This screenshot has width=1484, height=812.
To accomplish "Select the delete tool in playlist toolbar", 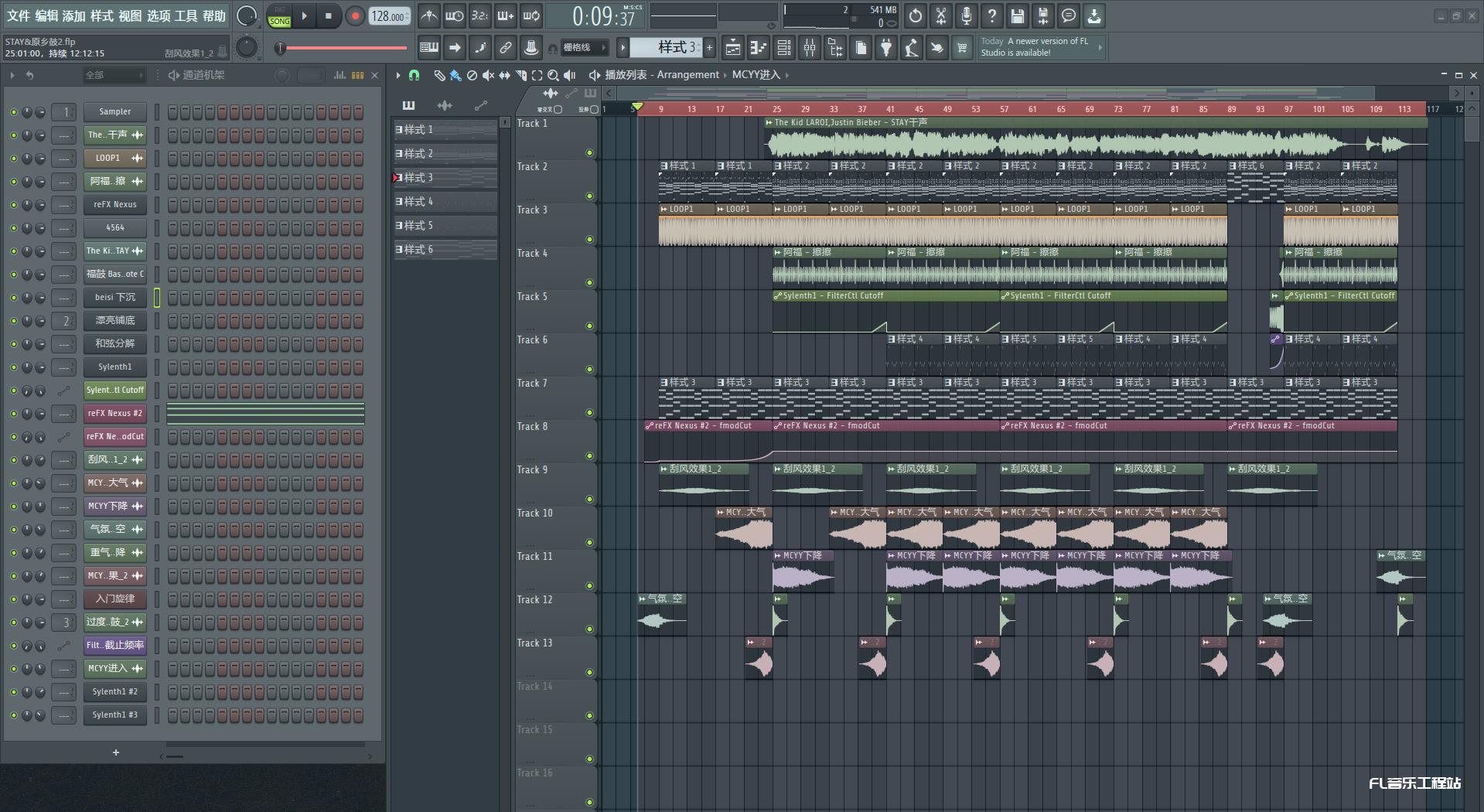I will click(x=472, y=75).
